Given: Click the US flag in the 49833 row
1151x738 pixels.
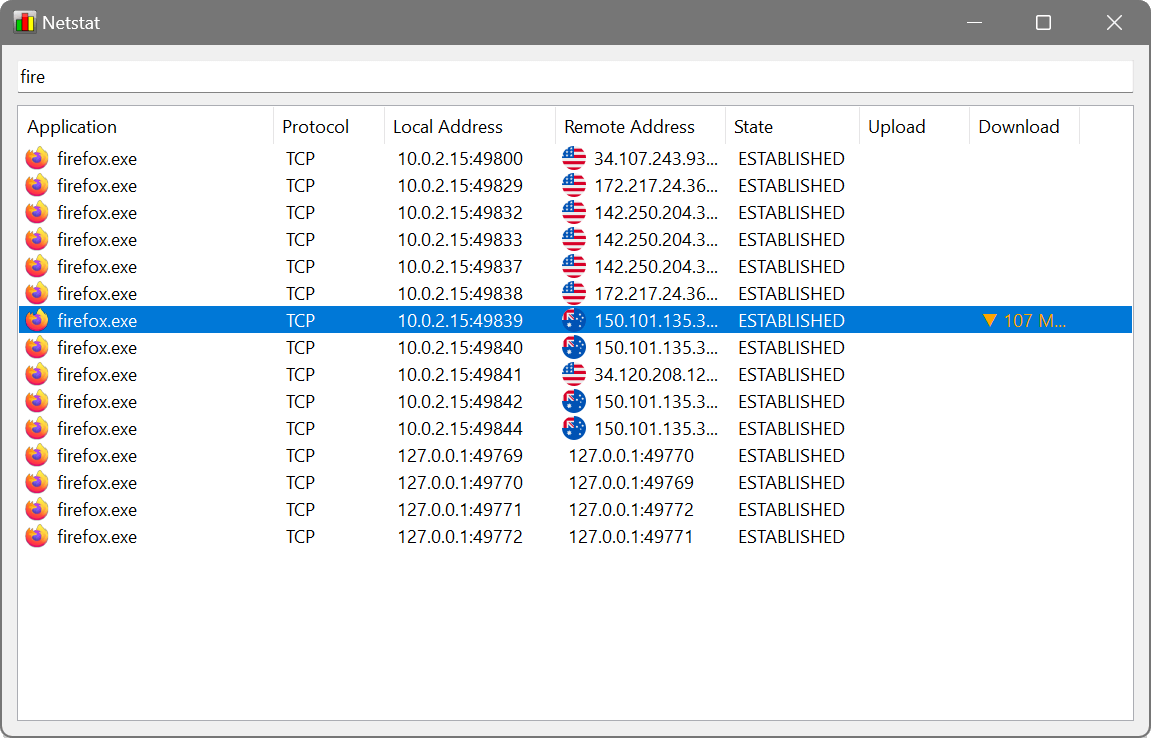Looking at the screenshot, I should [x=574, y=239].
